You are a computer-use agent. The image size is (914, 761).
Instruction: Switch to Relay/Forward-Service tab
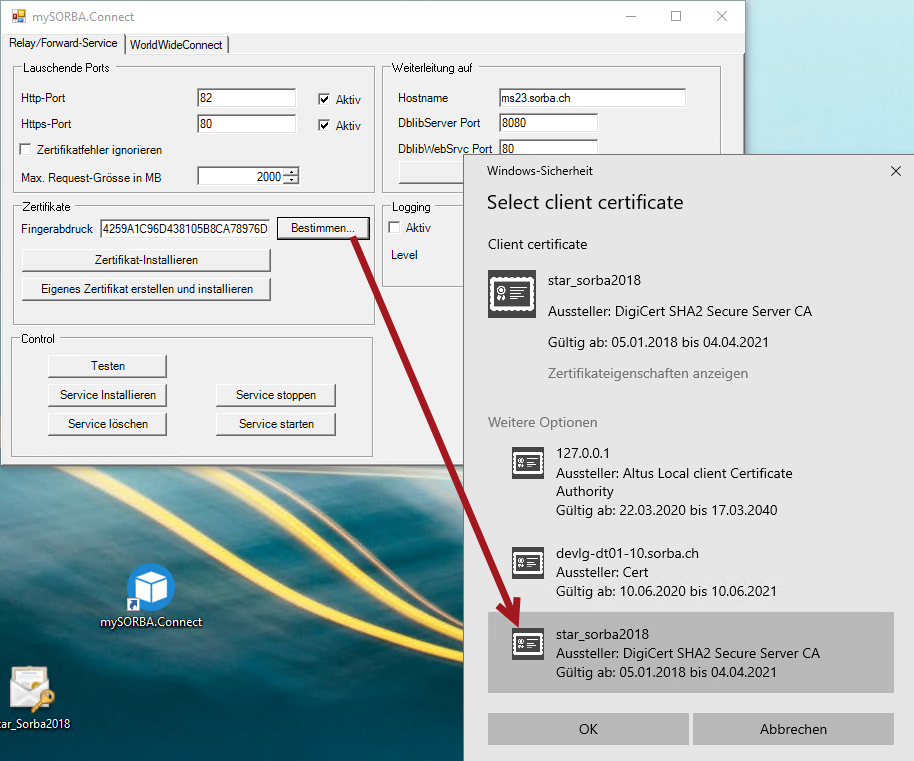(63, 43)
